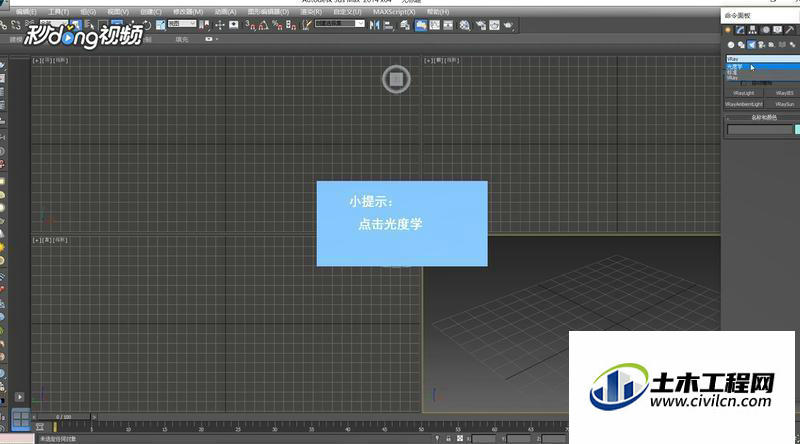Select Shapes category in Create panel
Image resolution: width=800 pixels, height=444 pixels.
click(741, 44)
